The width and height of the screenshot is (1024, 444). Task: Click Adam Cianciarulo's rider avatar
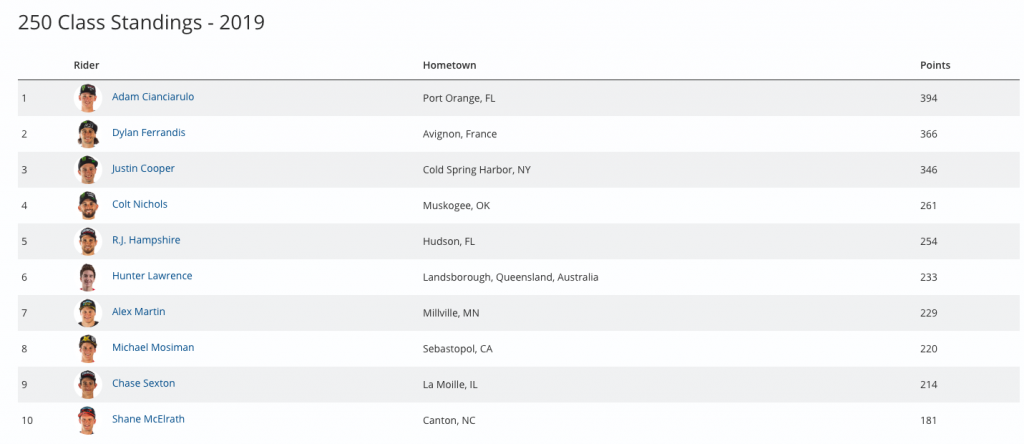(89, 98)
